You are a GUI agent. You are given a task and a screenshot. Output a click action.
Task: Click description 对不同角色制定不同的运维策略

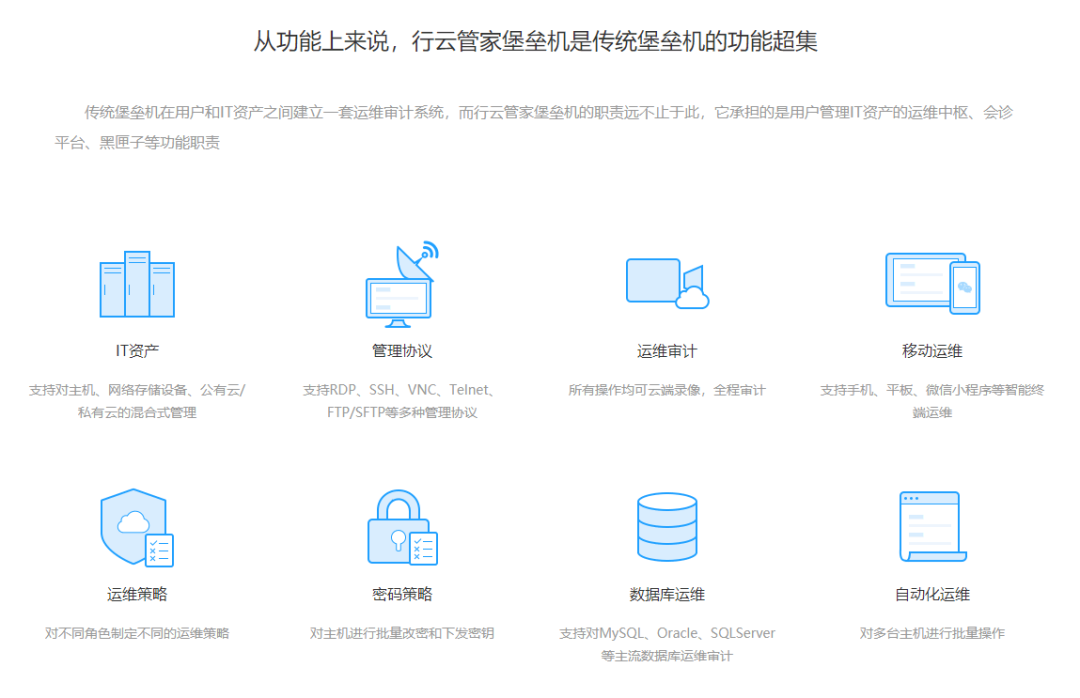pos(137,633)
